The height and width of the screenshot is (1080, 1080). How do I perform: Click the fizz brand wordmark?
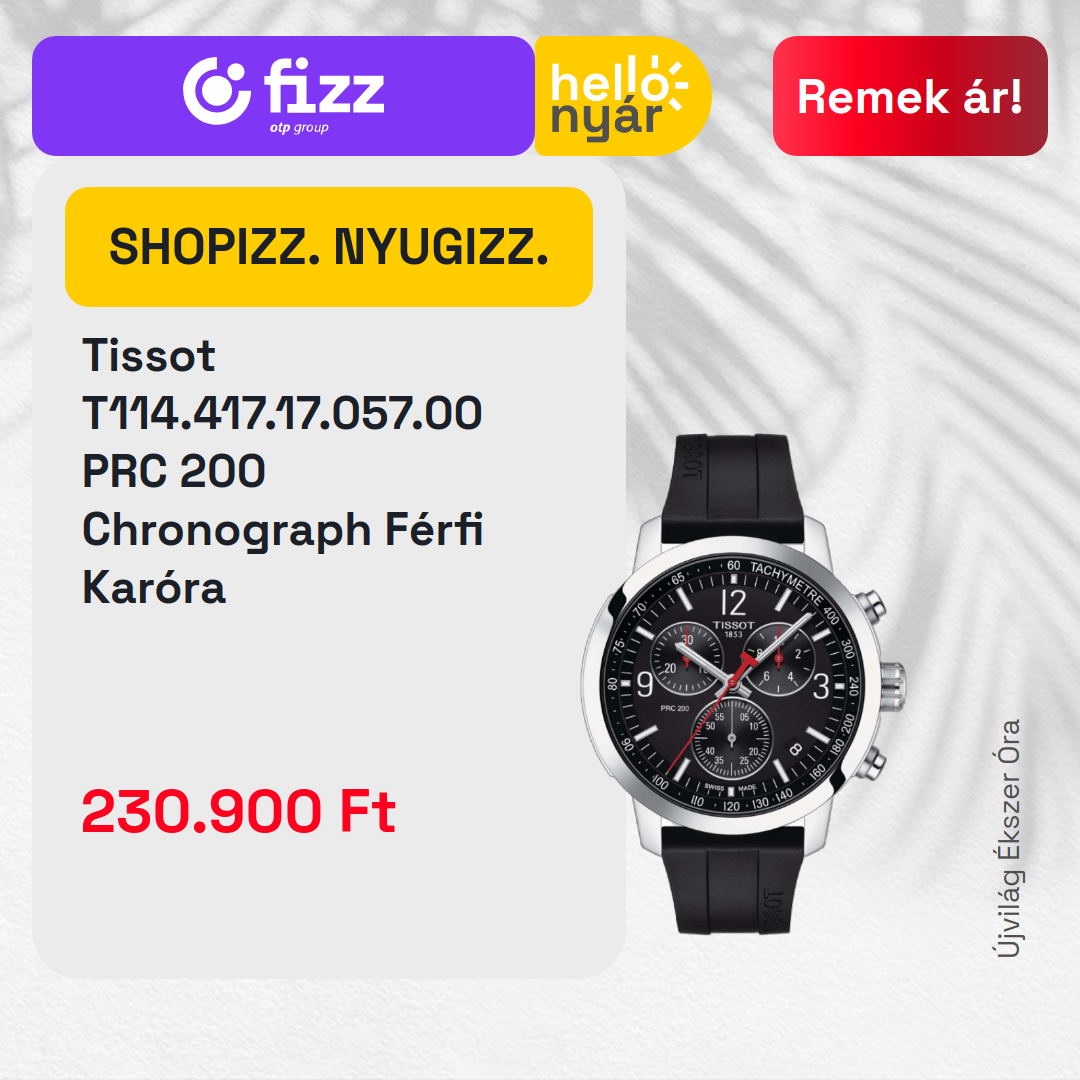click(324, 86)
